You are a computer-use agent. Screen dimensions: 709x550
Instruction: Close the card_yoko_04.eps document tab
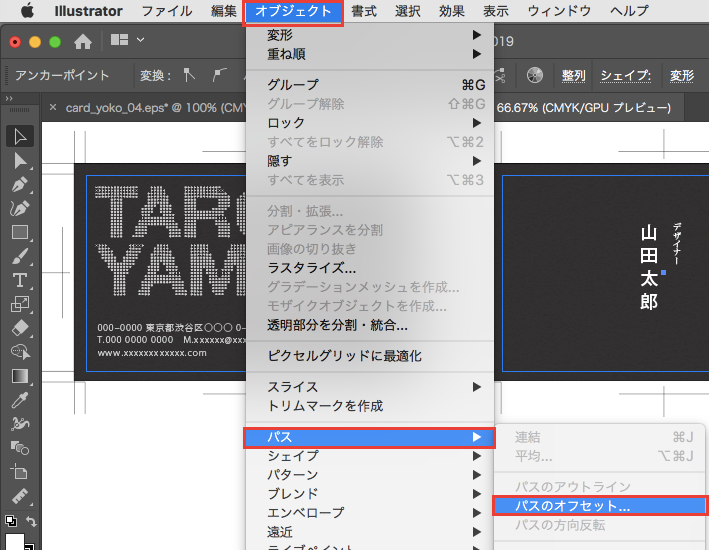tap(53, 108)
